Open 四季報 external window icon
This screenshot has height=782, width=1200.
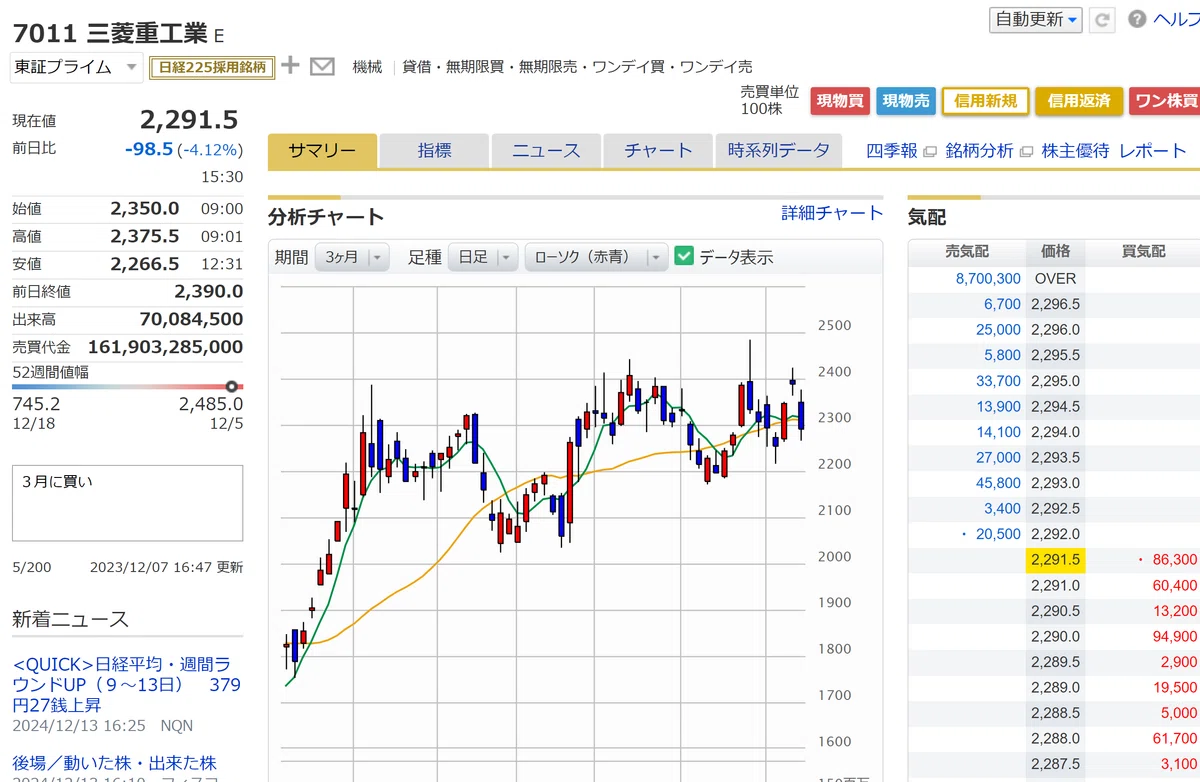point(929,152)
